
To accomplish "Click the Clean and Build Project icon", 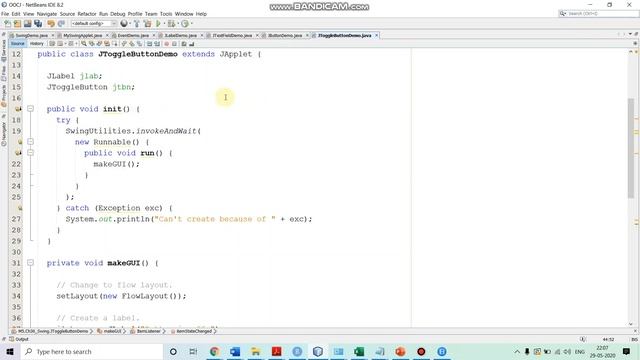I will [147, 24].
